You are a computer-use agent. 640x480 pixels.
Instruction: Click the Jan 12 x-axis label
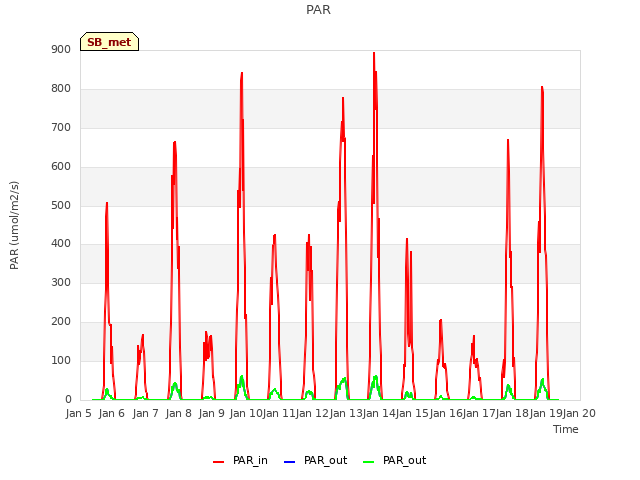[312, 413]
